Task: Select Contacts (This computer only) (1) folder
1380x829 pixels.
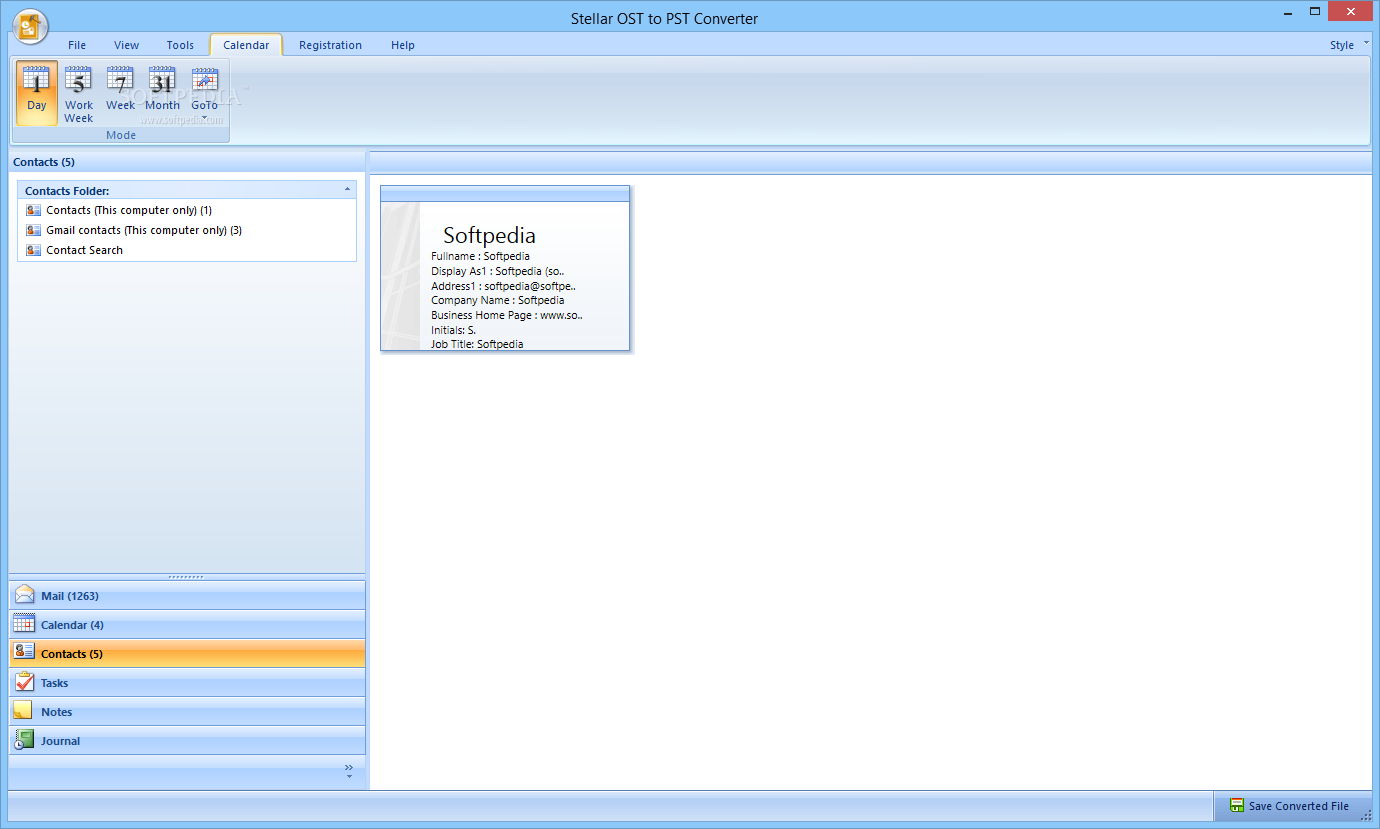Action: point(129,210)
